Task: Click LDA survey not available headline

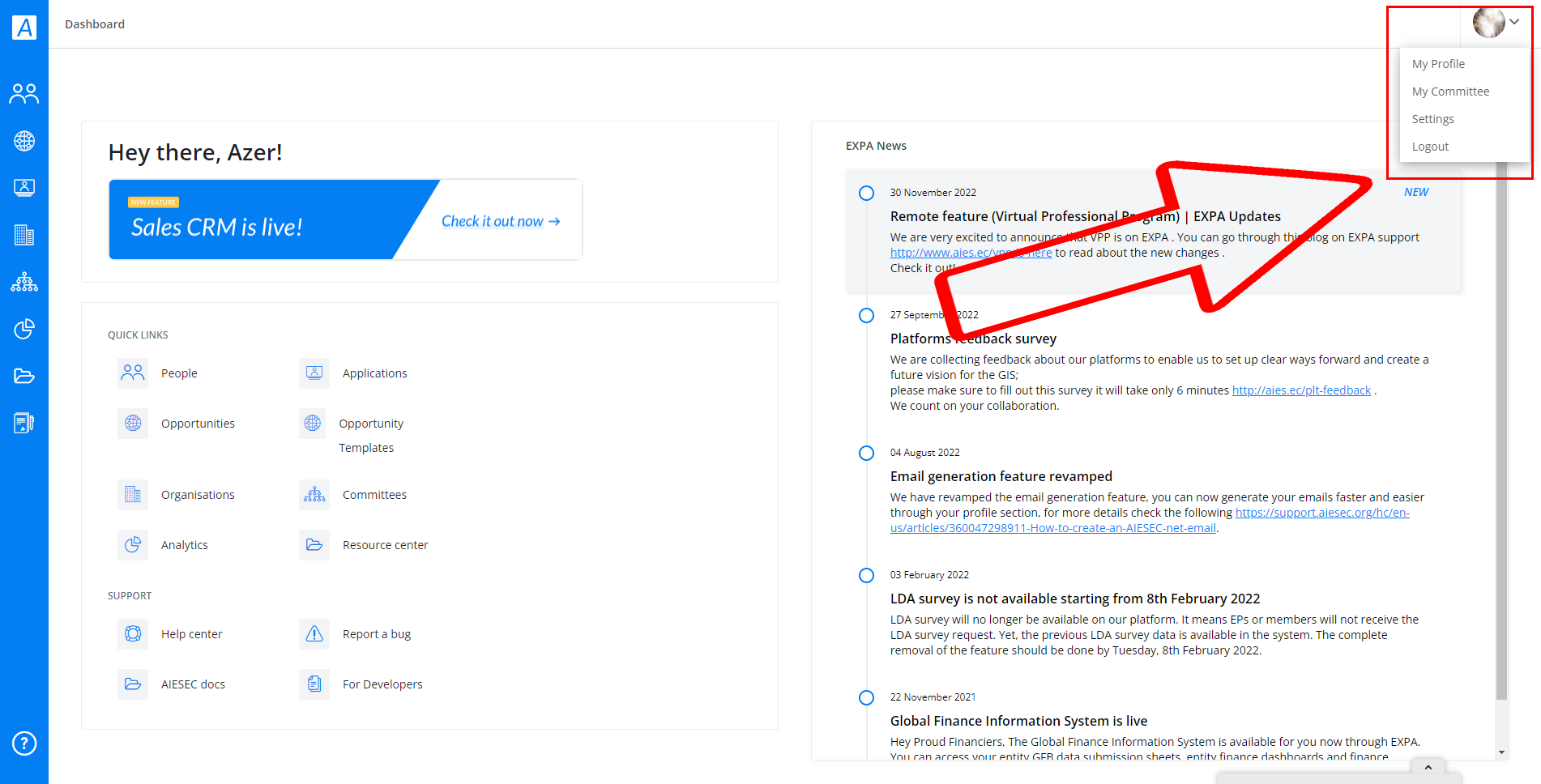Action: pos(1074,599)
